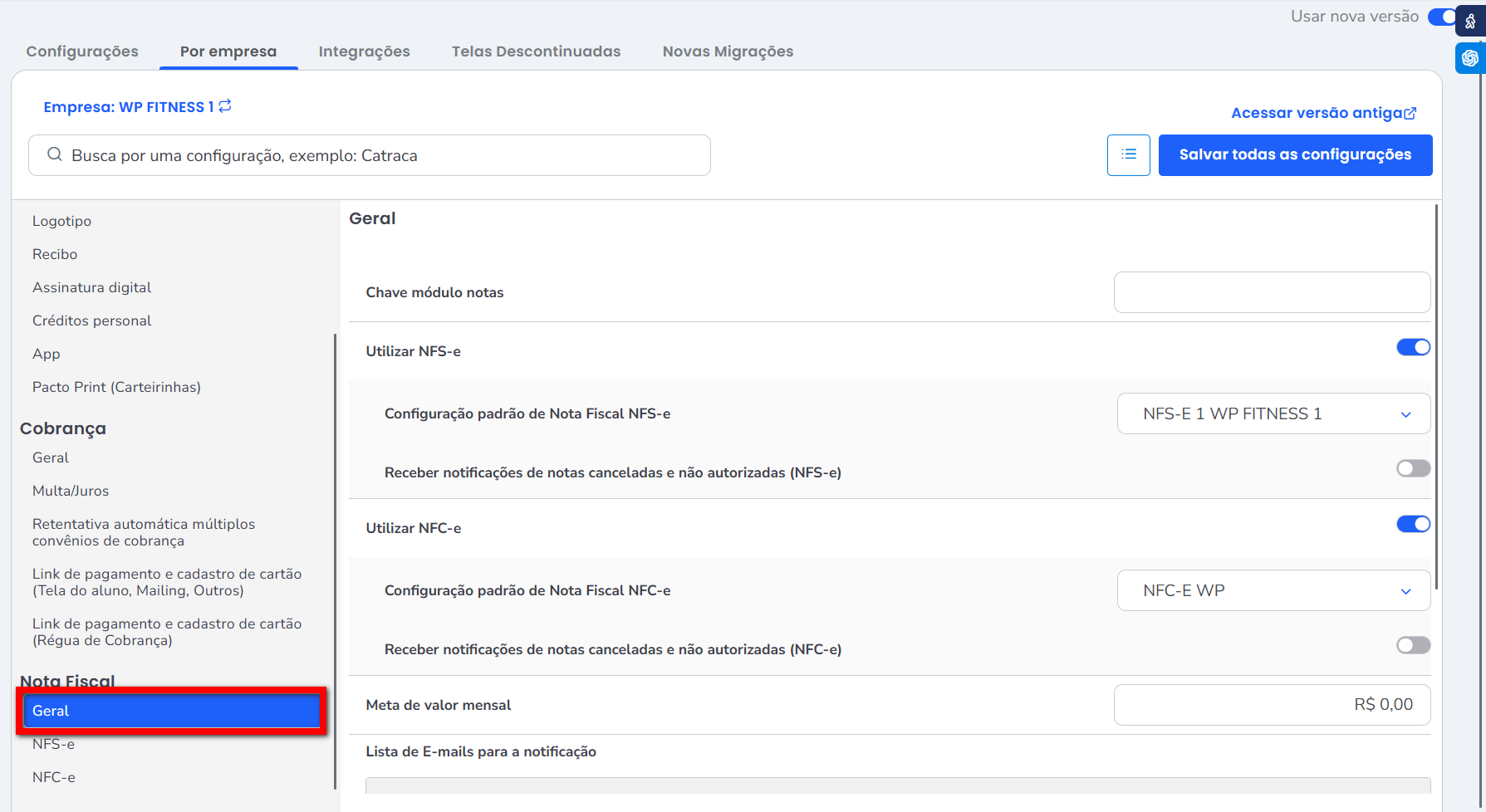The height and width of the screenshot is (812, 1486).
Task: Enable NFS-e canceled notes notifications
Action: tap(1413, 468)
